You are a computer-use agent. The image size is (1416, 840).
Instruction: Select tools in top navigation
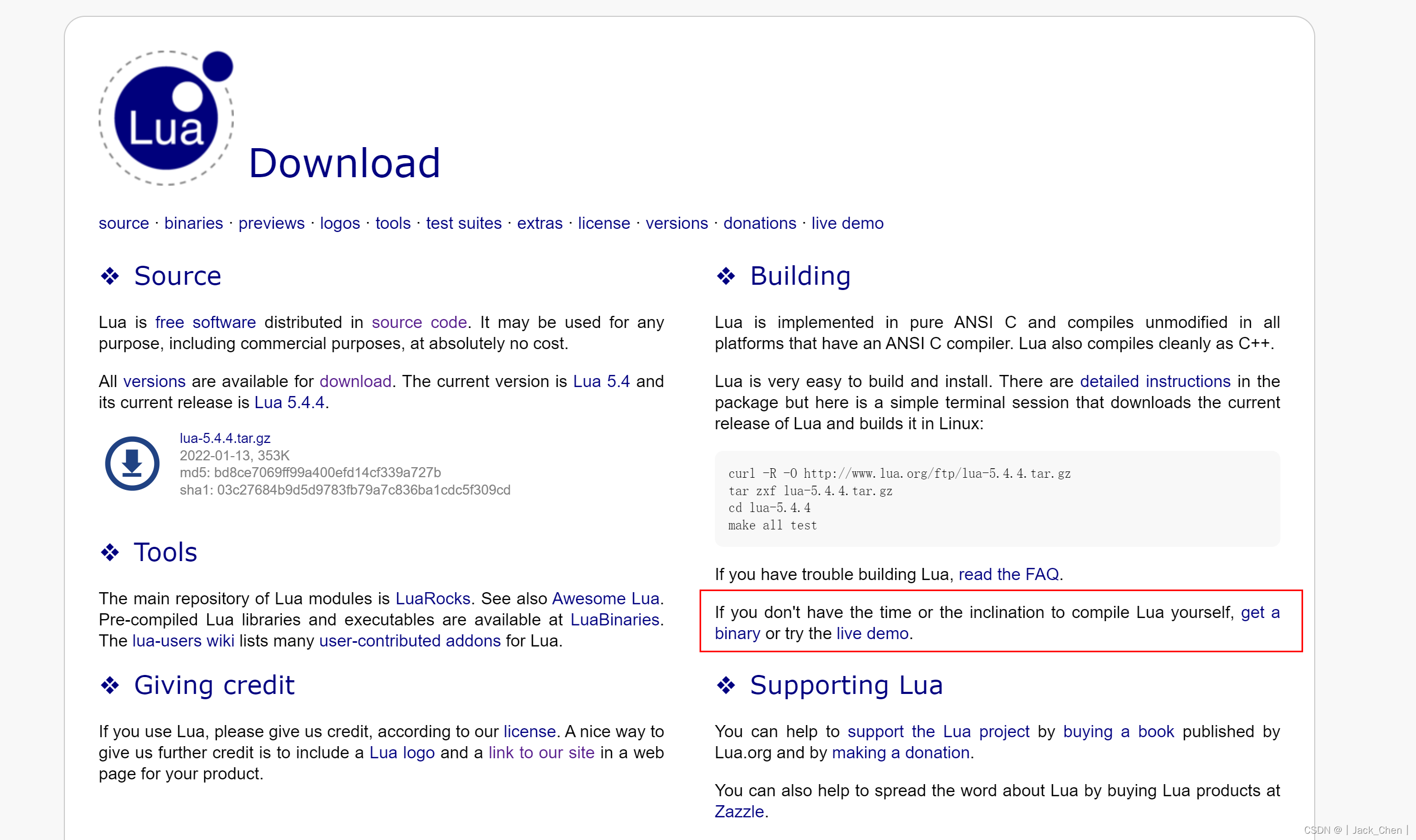[x=393, y=223]
